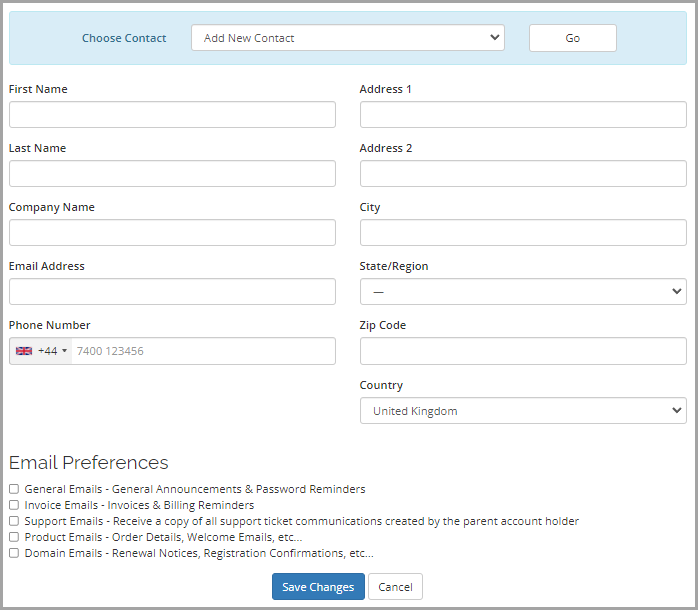Click the Save Changes button
698x610 pixels.
coord(318,587)
